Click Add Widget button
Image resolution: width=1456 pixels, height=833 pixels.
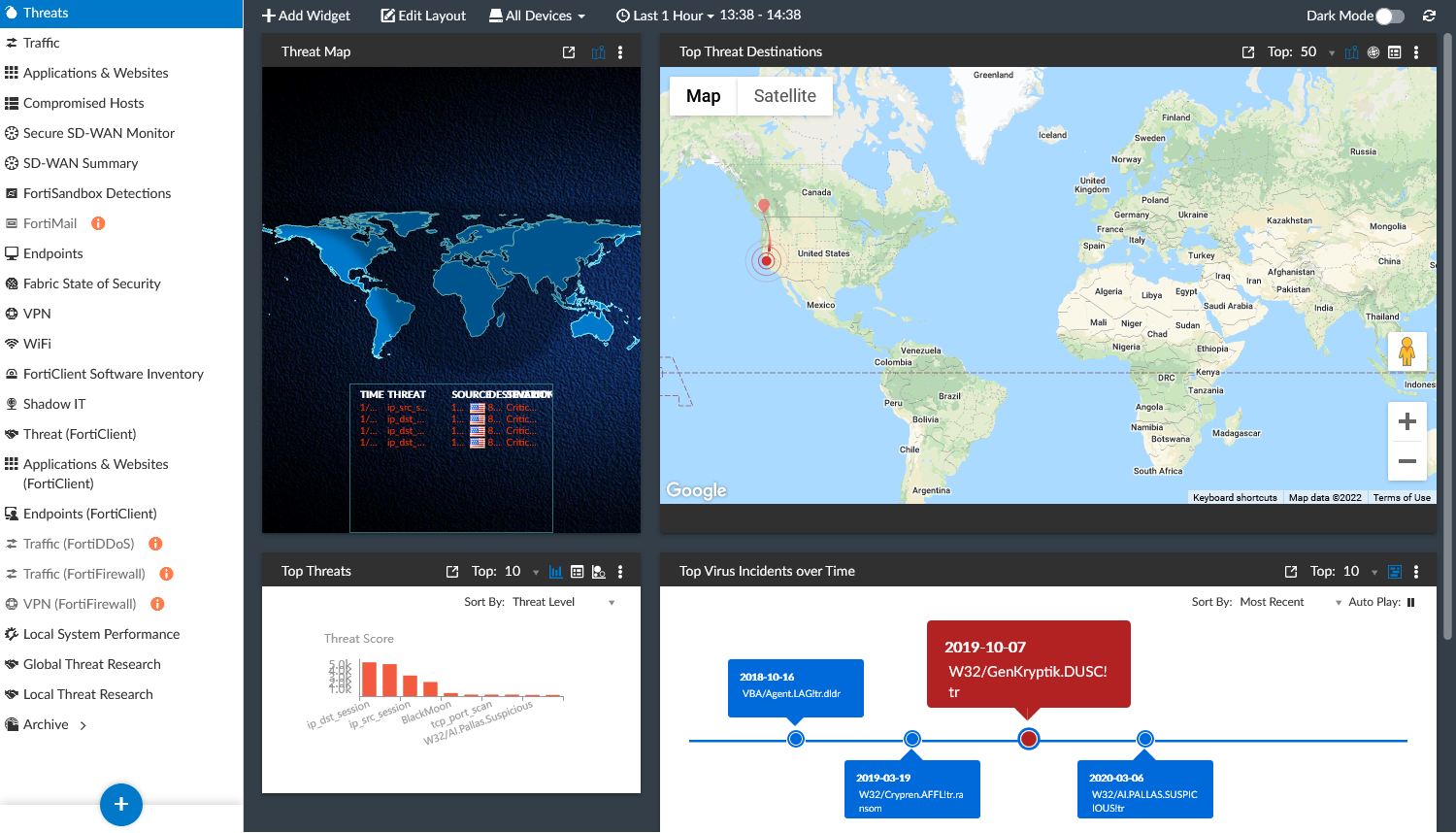coord(306,16)
